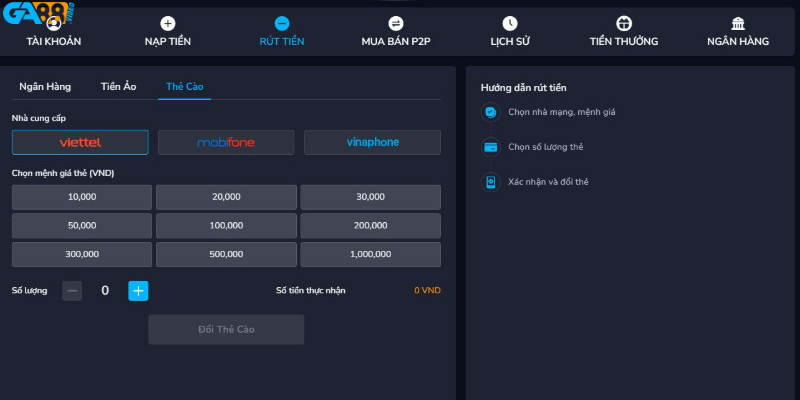Open the TÀI KHOẢN menu label
This screenshot has width=800, height=400.
click(x=54, y=42)
